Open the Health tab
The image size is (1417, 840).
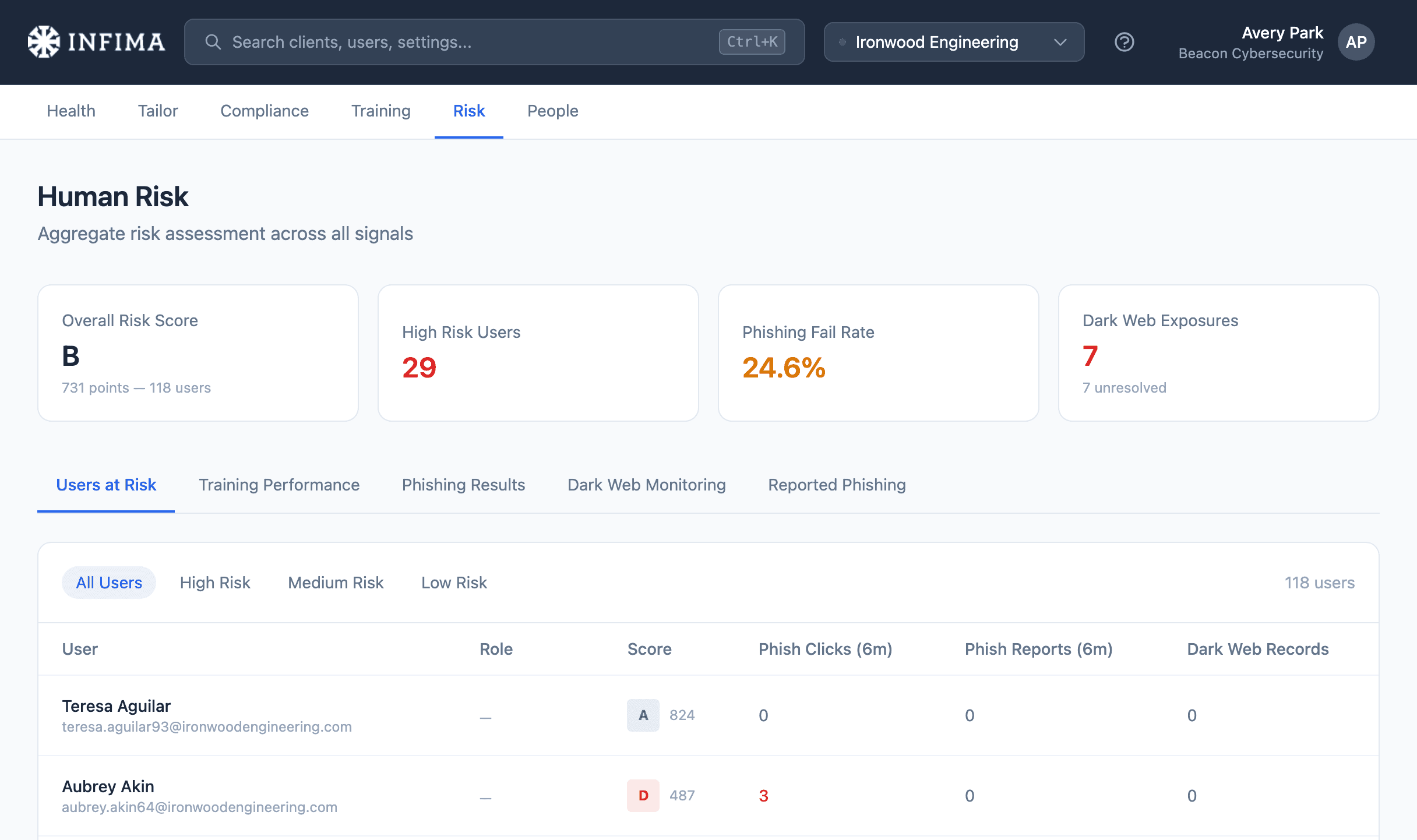coord(71,111)
